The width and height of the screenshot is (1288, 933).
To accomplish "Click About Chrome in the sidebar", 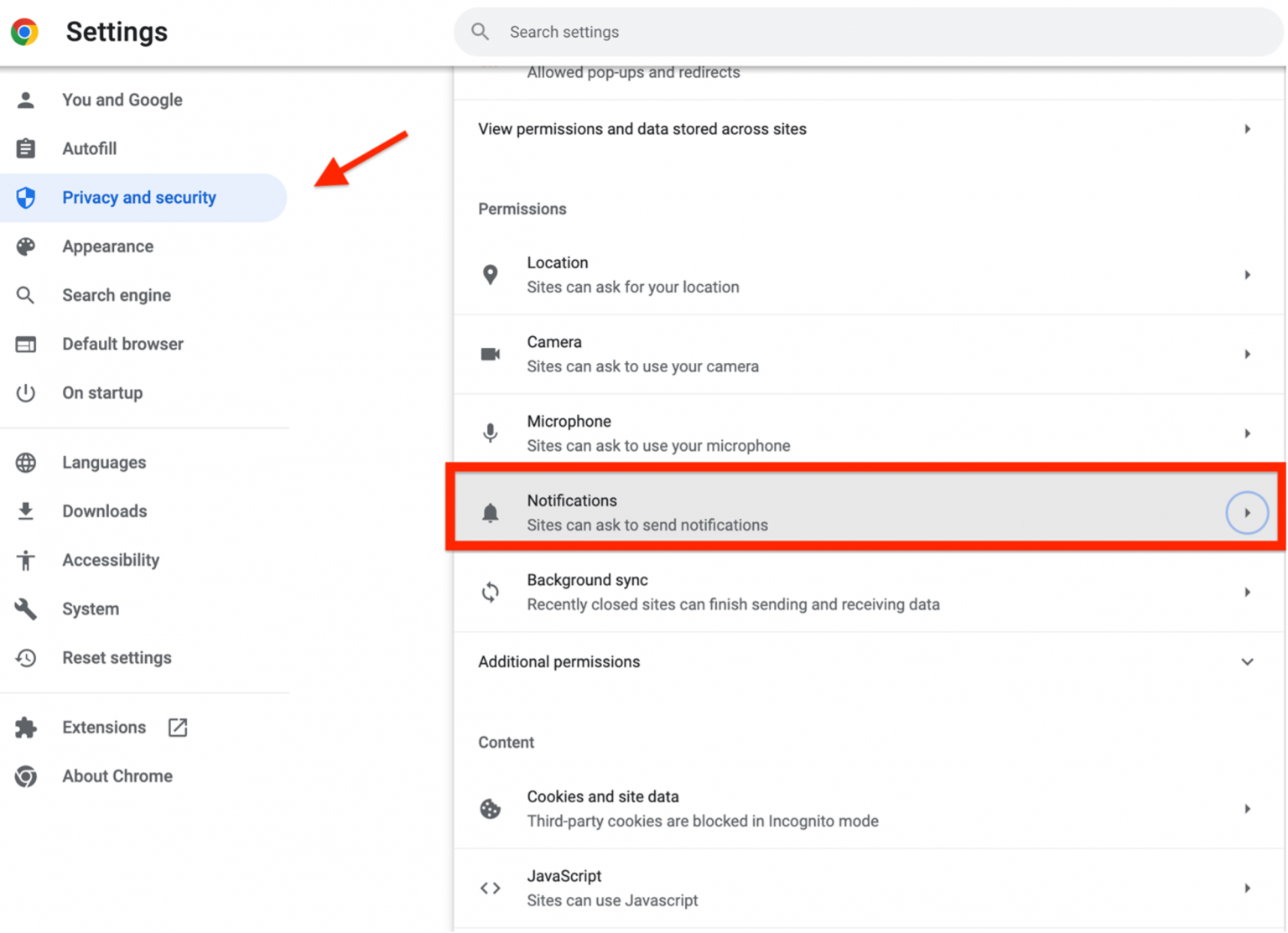I will (117, 775).
